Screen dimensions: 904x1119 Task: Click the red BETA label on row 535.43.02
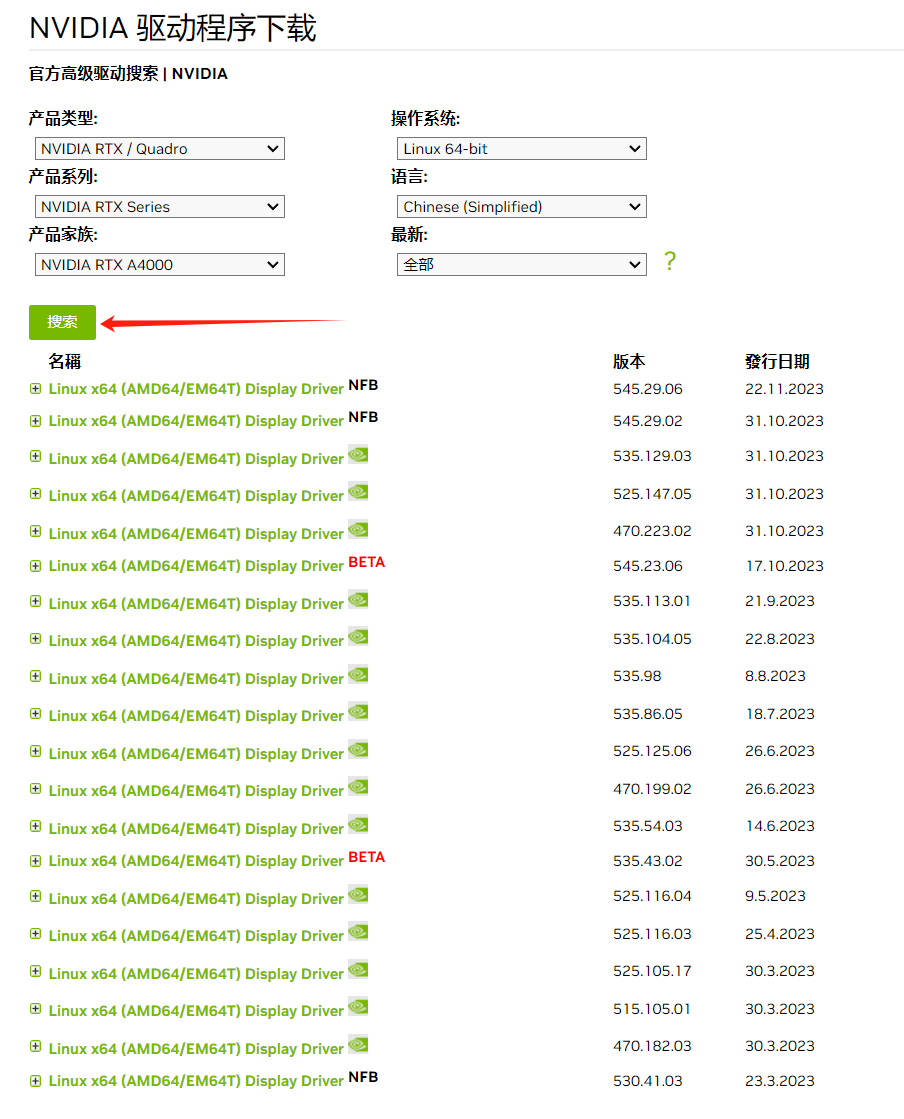pyautogui.click(x=367, y=857)
